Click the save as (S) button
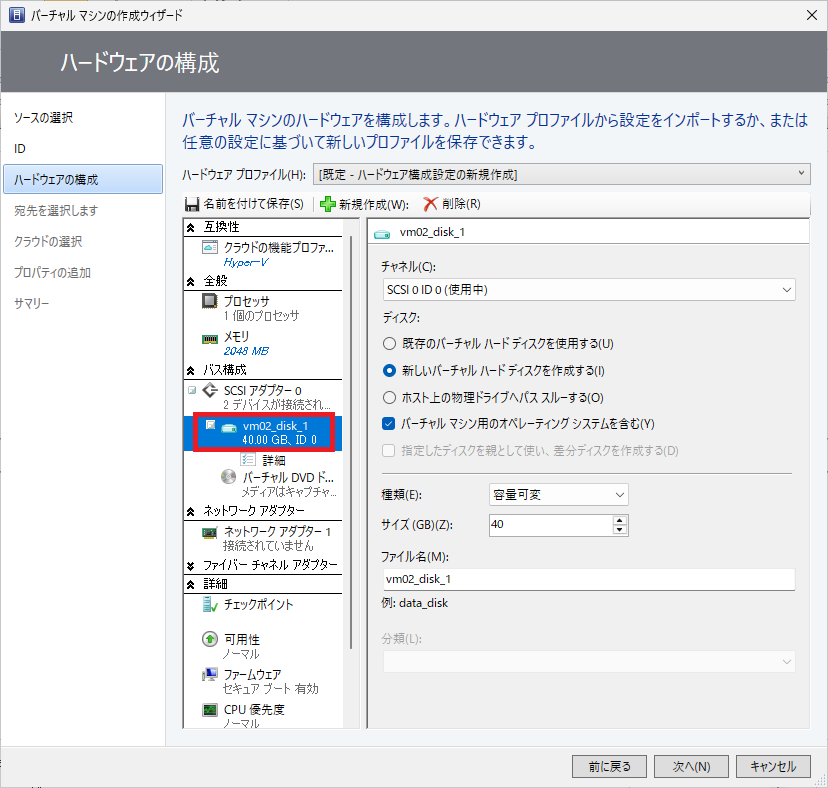Viewport: 828px width, 788px height. tap(245, 204)
